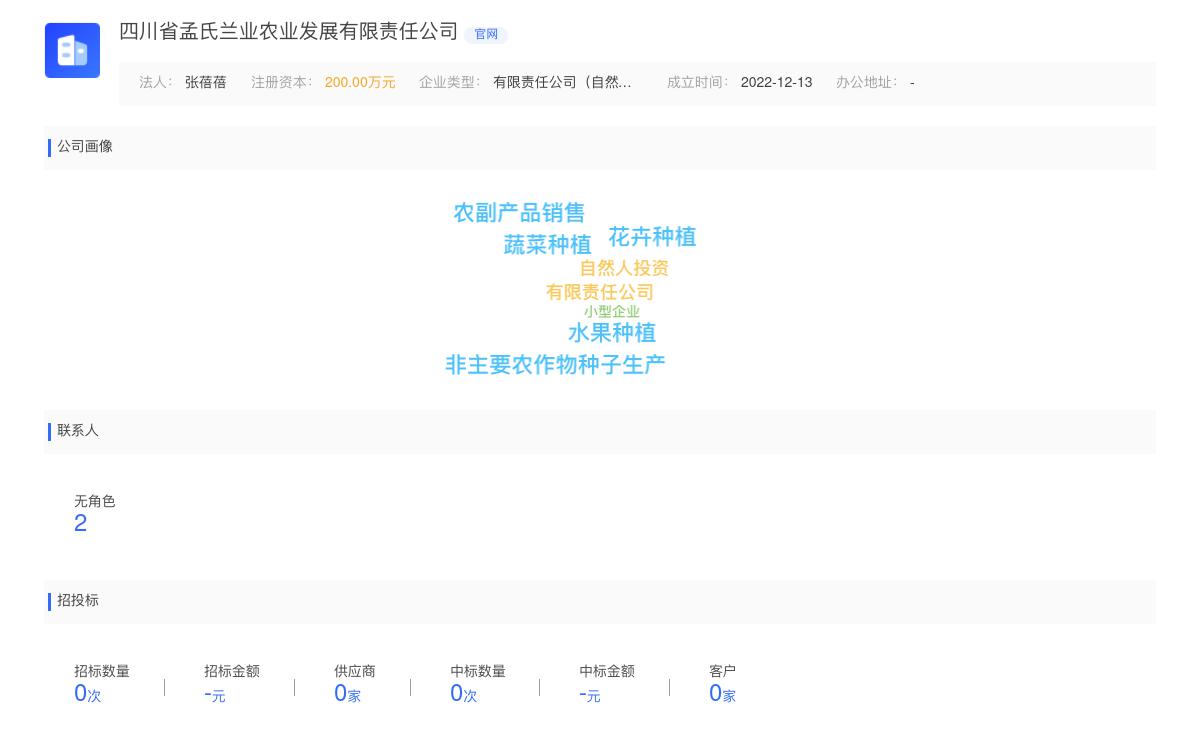Expand truncated enterprise type 有限责任公司 text

562,83
